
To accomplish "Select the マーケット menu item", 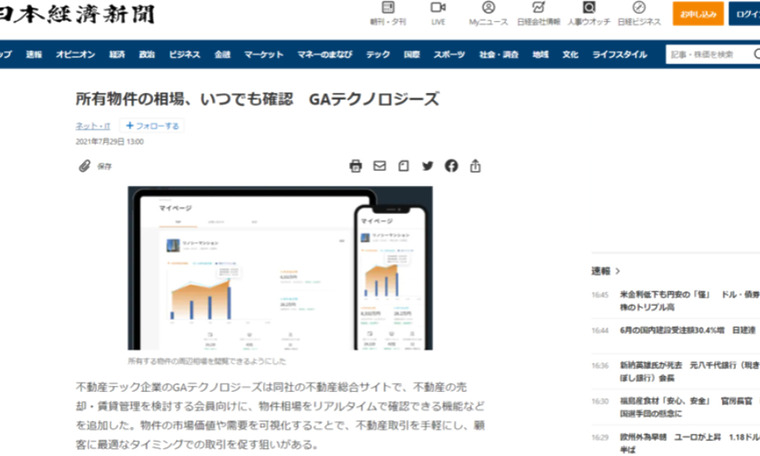I will pos(263,54).
